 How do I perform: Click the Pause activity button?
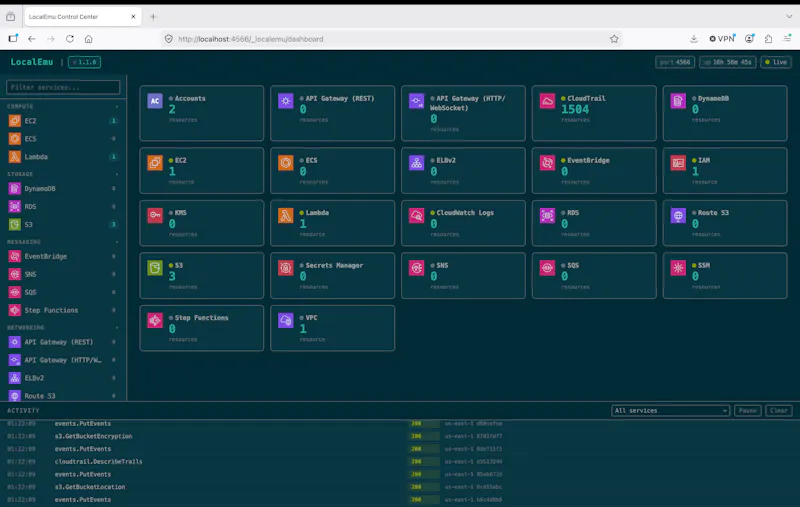coord(748,411)
